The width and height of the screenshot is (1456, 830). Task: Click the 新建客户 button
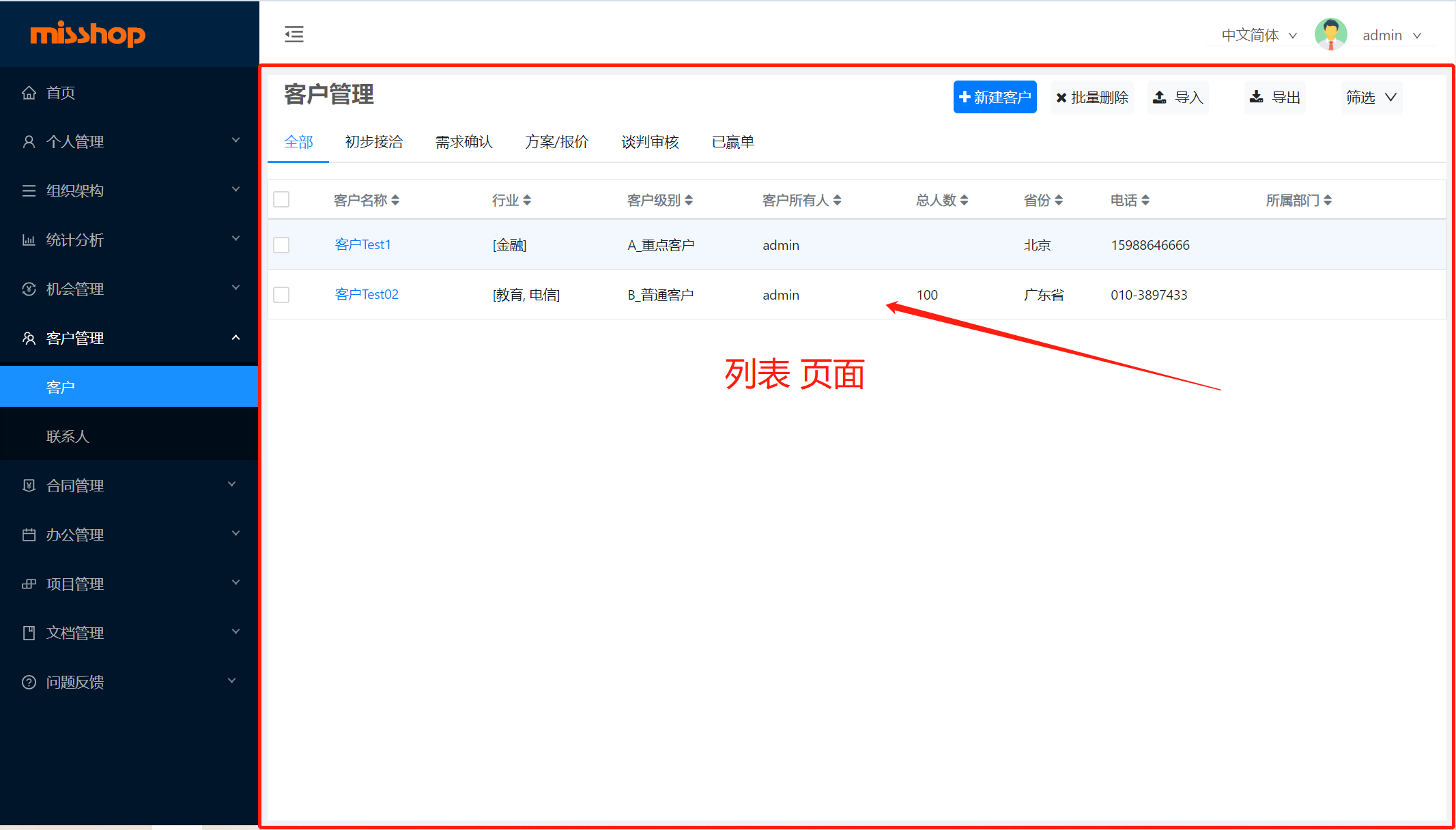click(x=995, y=98)
